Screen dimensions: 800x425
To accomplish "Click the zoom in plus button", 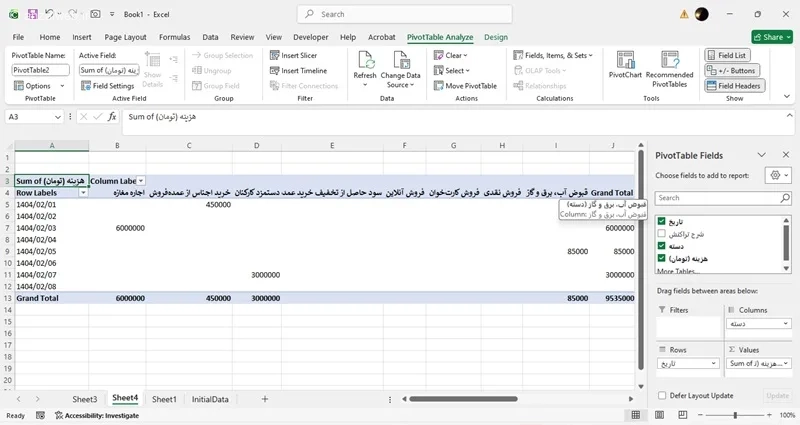I will 769,415.
